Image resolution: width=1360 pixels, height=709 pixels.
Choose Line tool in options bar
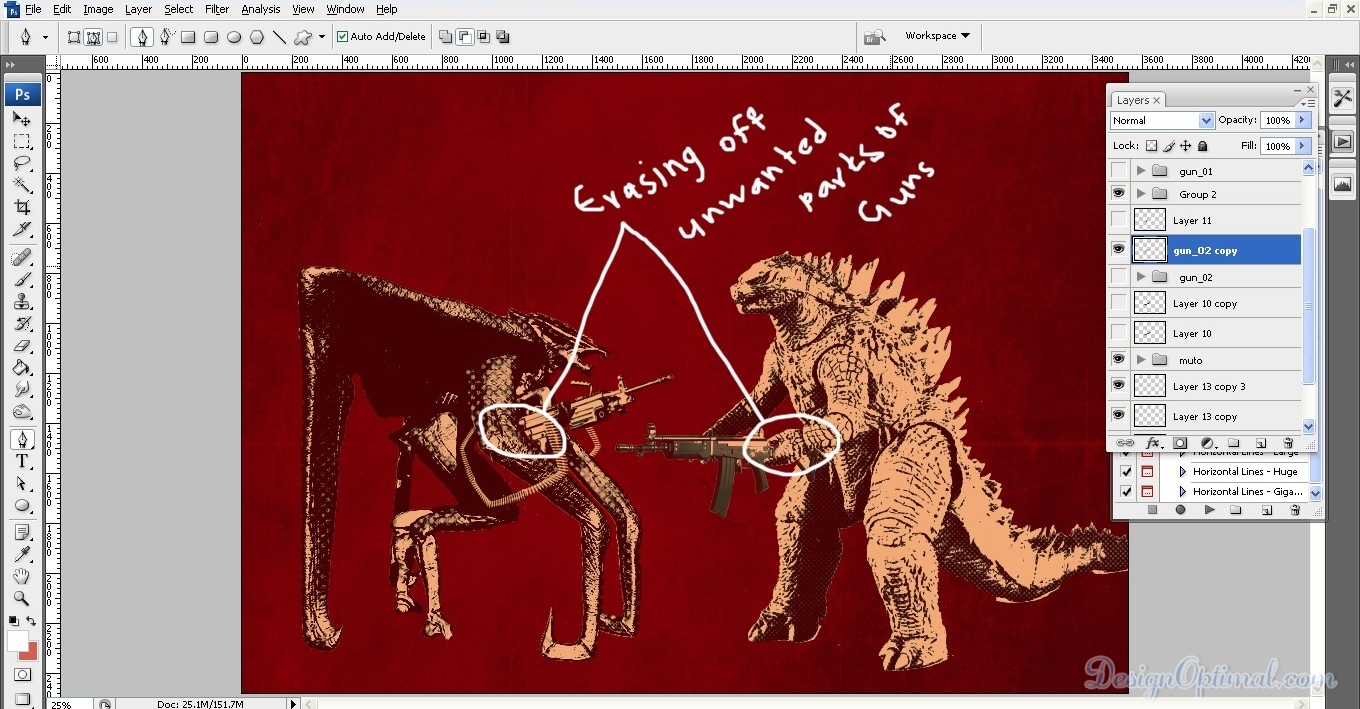tap(280, 37)
